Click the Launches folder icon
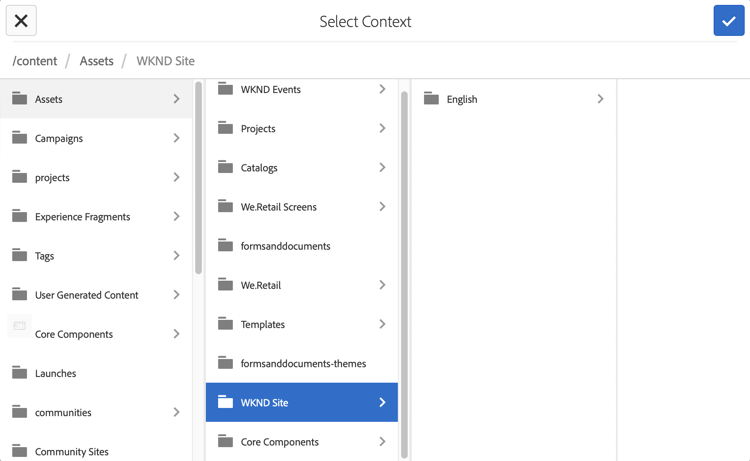750x461 pixels. pos(20,373)
